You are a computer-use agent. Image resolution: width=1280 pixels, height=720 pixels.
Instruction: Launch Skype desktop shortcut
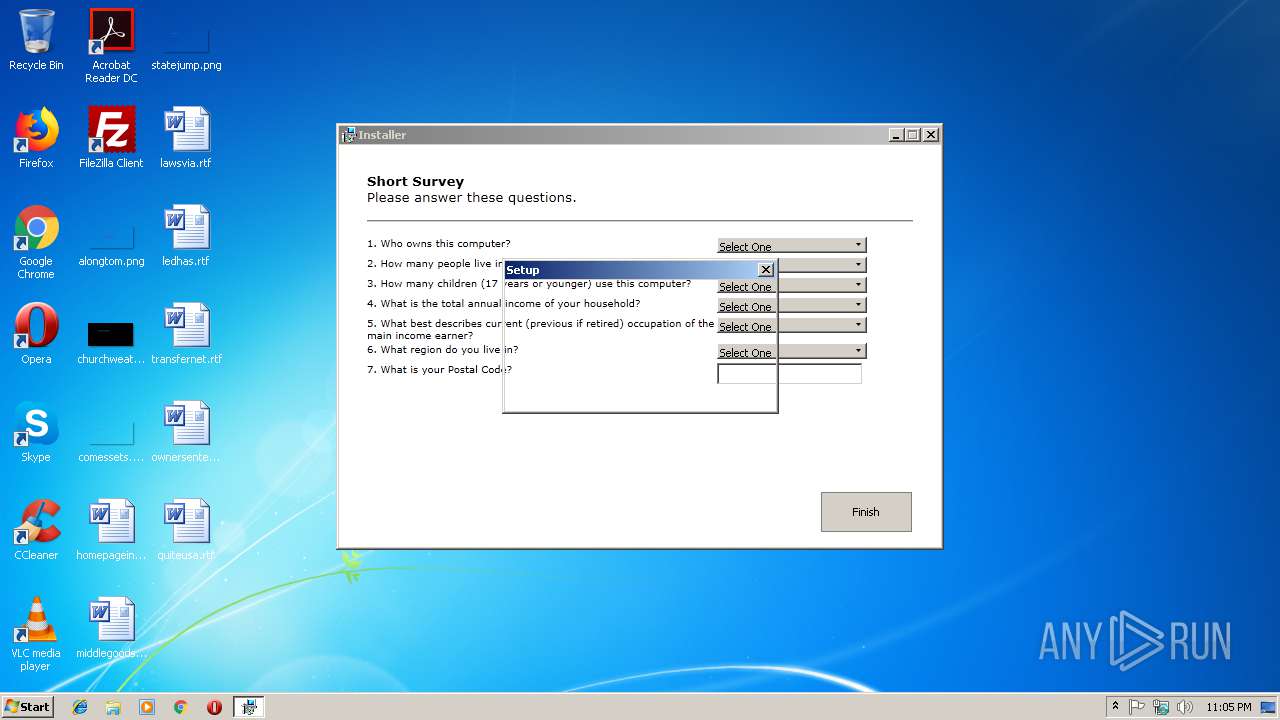(36, 433)
